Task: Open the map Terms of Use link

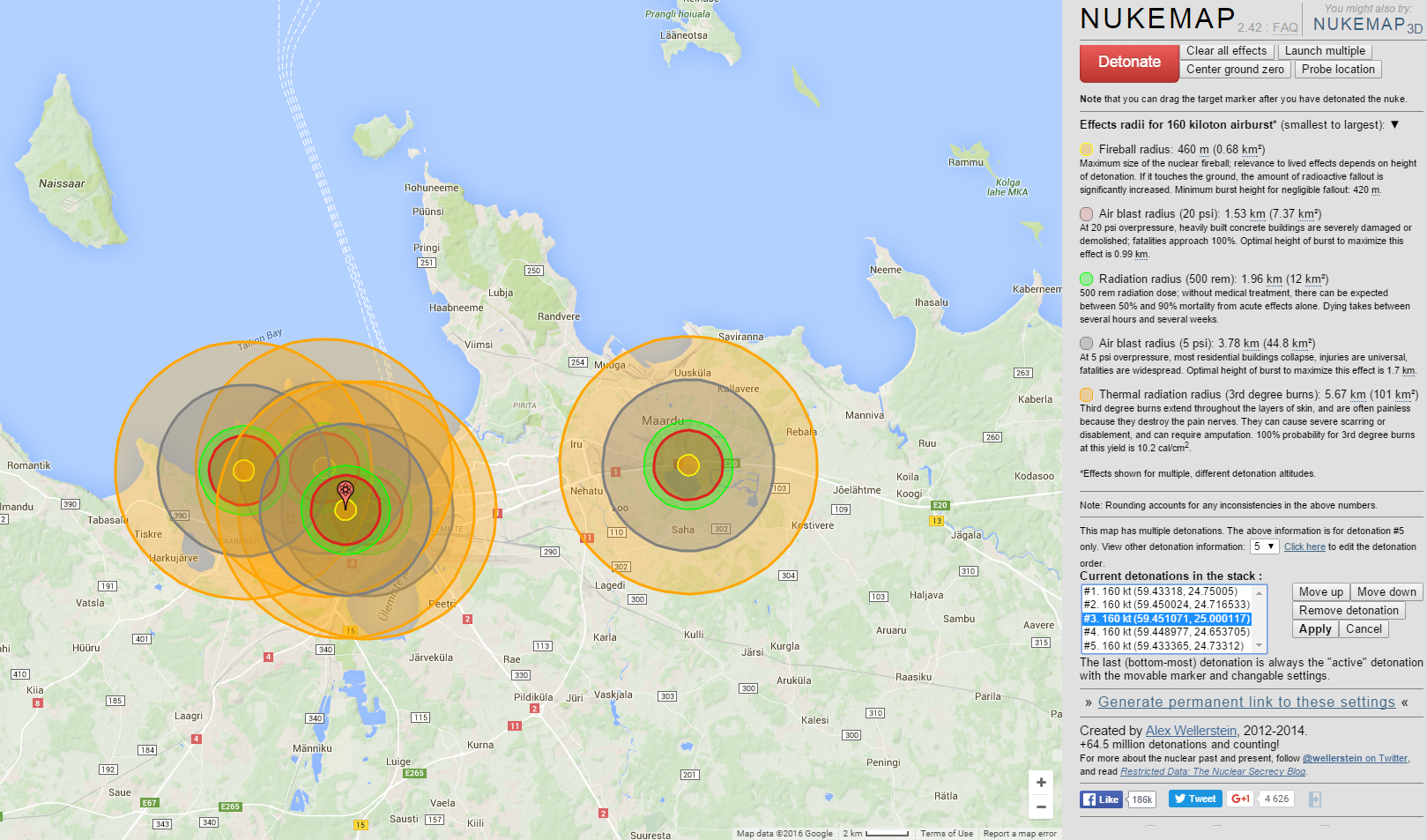Action: coord(947,834)
